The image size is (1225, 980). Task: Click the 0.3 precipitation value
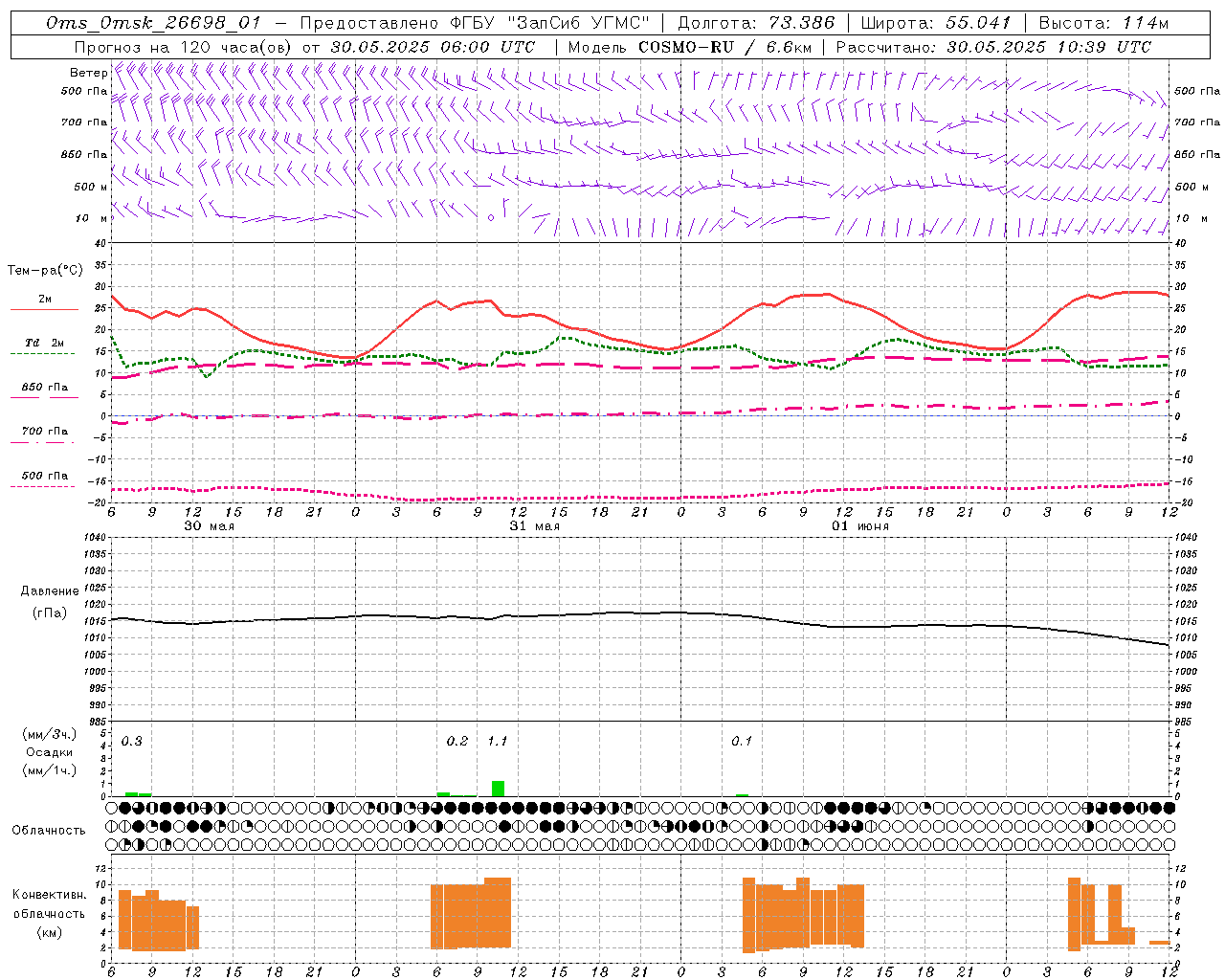[131, 742]
